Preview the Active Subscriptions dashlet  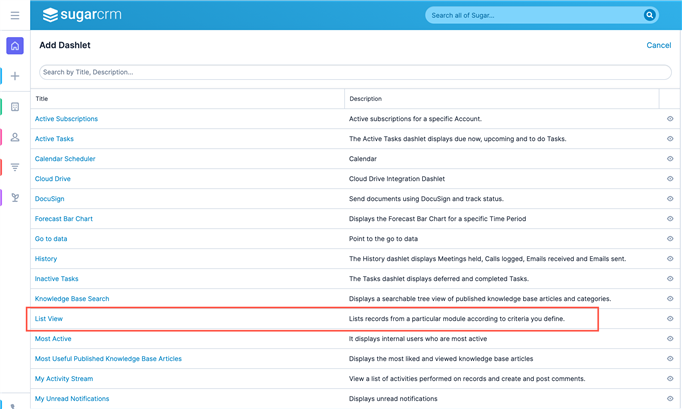670,119
